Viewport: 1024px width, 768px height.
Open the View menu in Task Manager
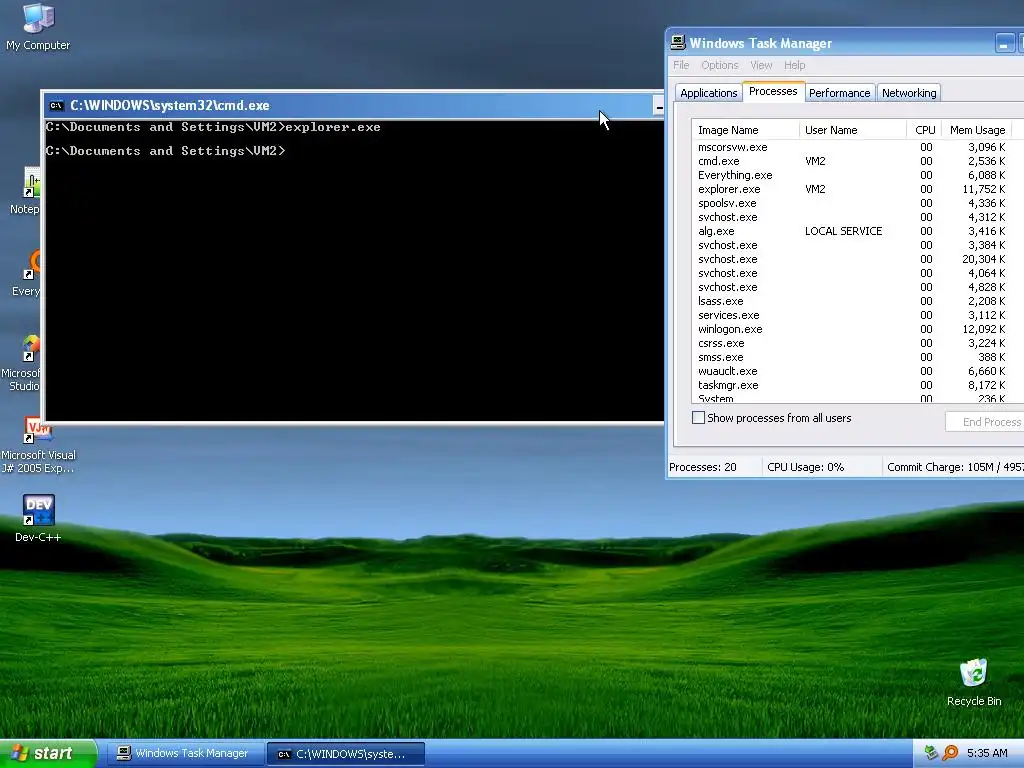coord(761,65)
